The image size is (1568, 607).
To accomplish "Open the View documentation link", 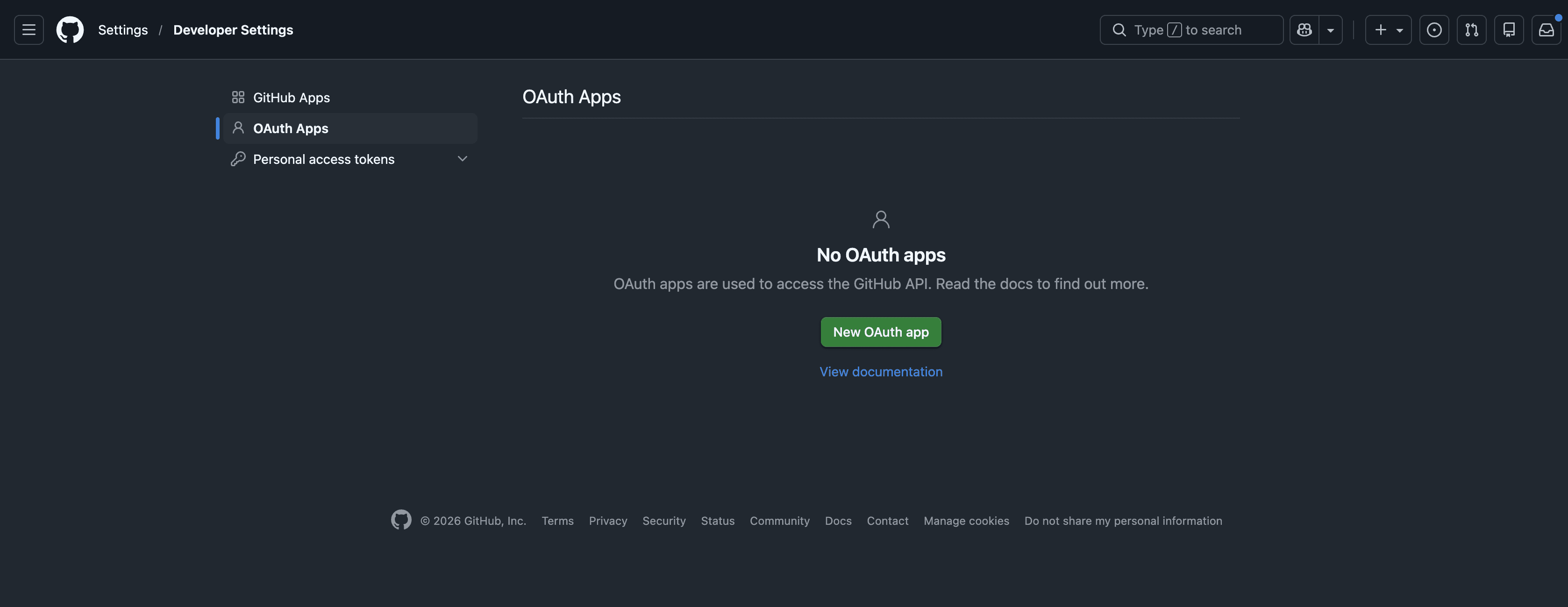I will [x=881, y=371].
